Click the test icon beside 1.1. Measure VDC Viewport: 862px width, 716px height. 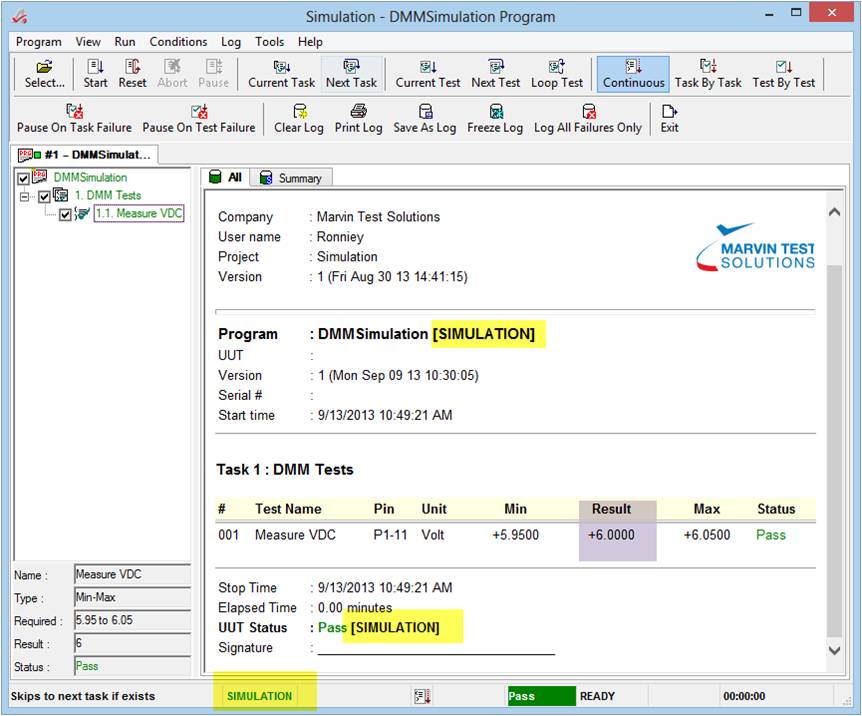82,213
